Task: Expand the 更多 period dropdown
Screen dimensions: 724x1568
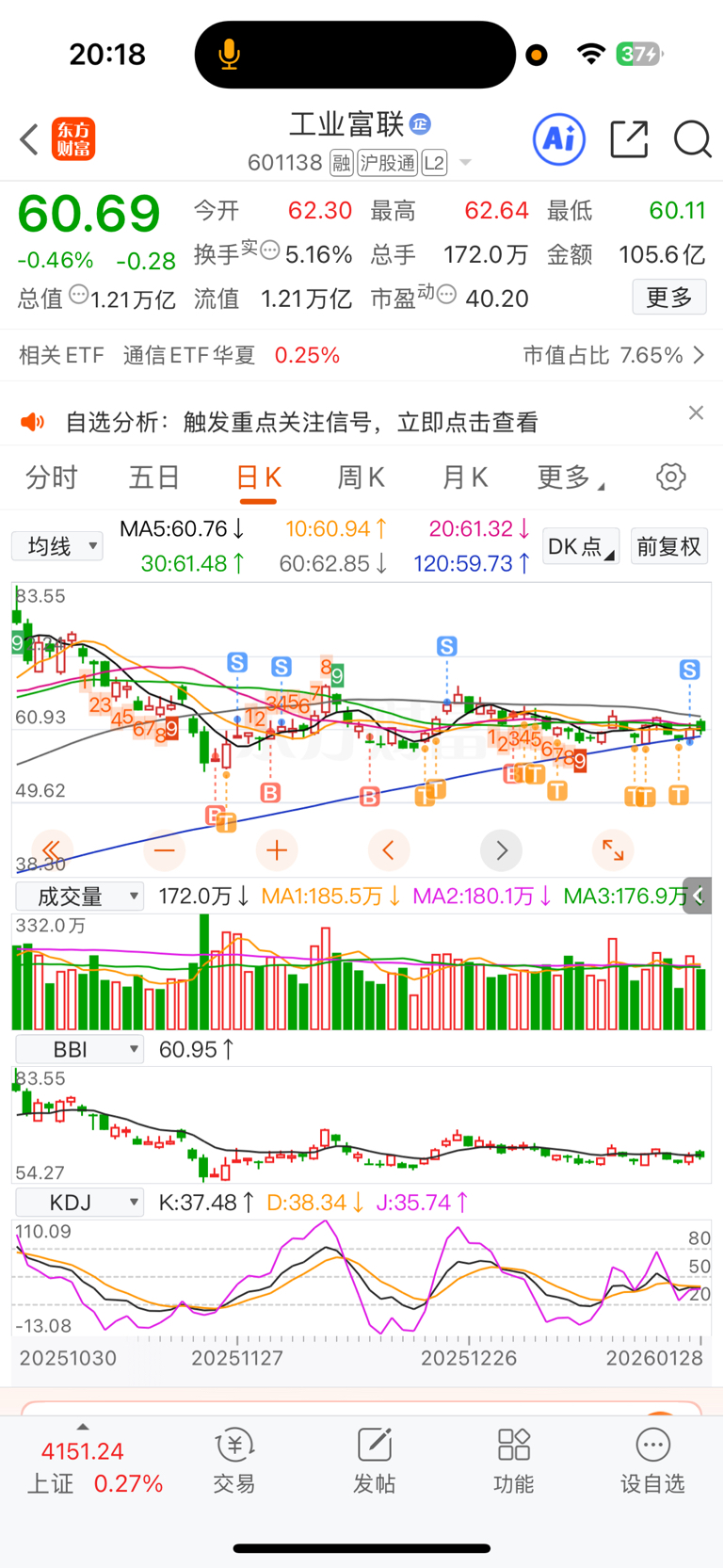Action: coord(571,477)
